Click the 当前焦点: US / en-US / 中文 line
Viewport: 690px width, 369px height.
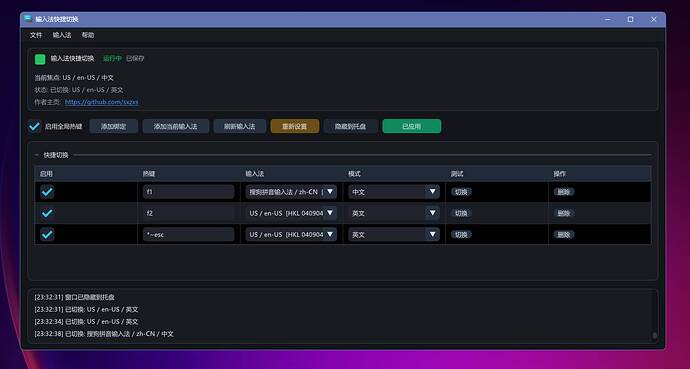tap(74, 77)
